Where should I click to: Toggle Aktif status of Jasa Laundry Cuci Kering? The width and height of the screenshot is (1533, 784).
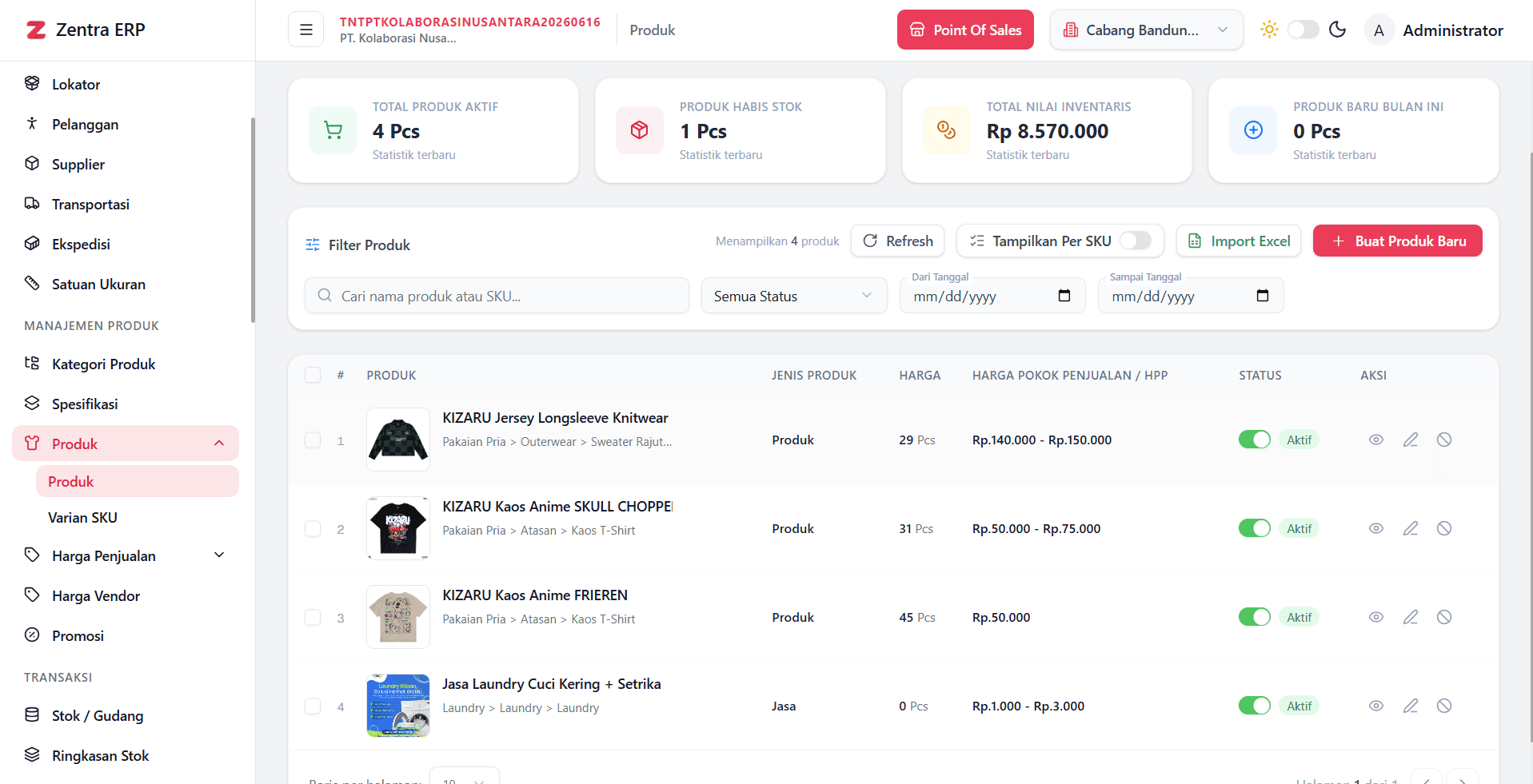click(x=1254, y=706)
